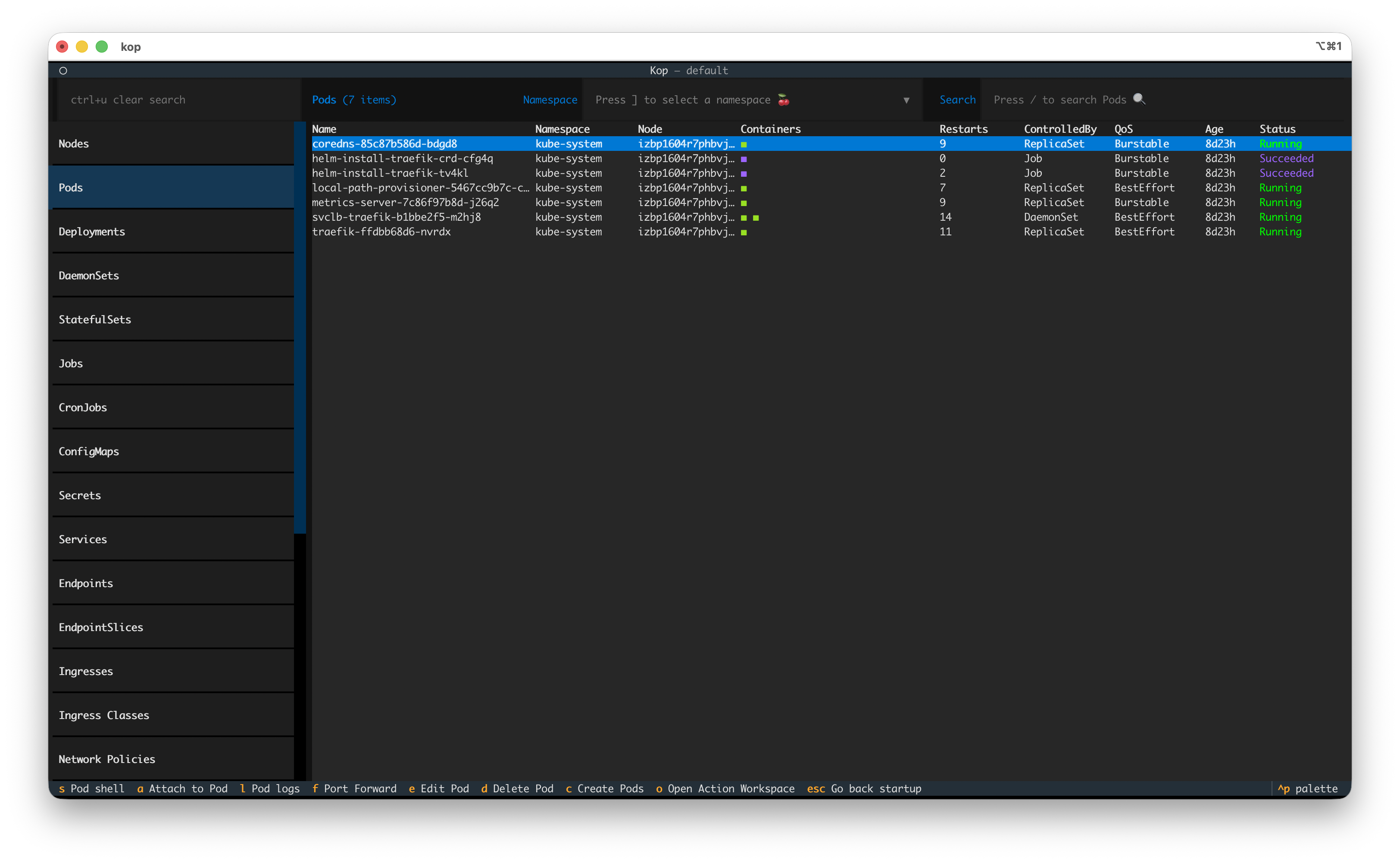Sort by Name column header
The image size is (1400, 863).
(324, 130)
